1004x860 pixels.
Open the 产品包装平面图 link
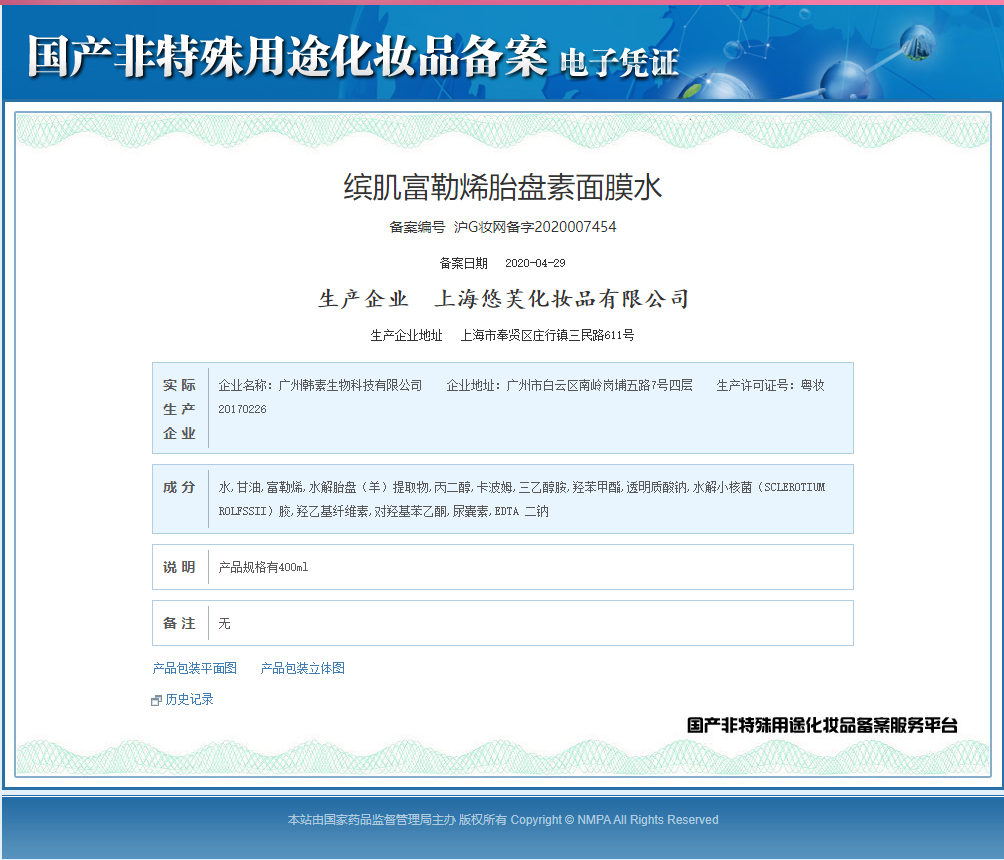(194, 668)
